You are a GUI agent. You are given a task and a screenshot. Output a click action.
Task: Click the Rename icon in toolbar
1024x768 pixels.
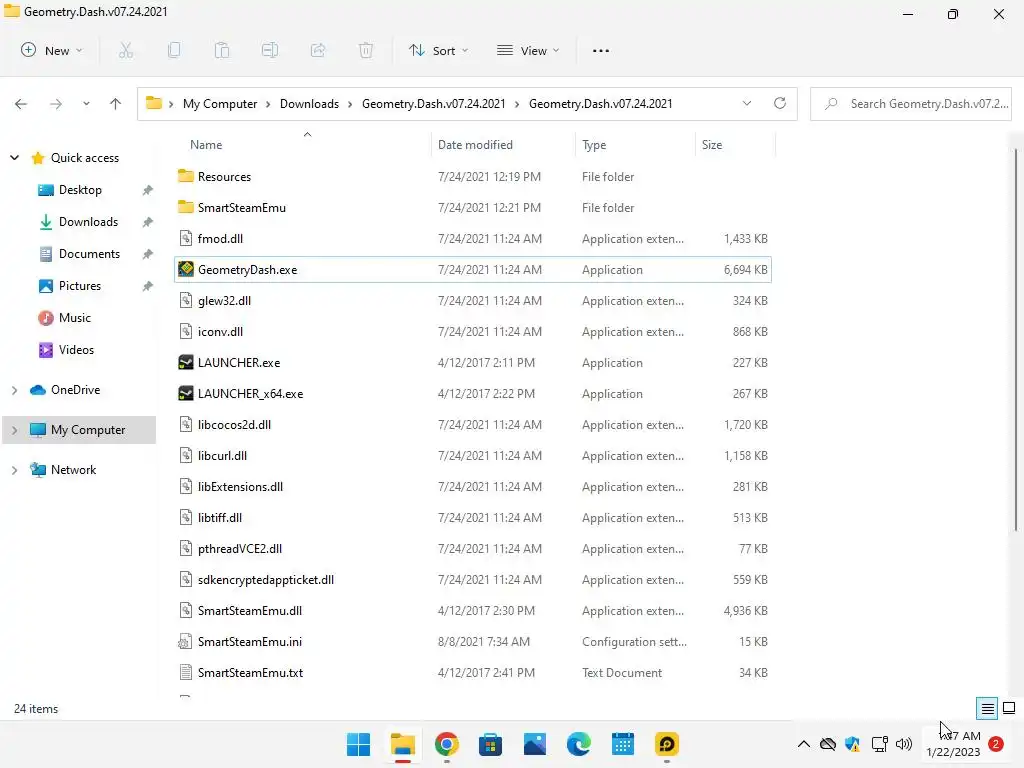click(270, 50)
